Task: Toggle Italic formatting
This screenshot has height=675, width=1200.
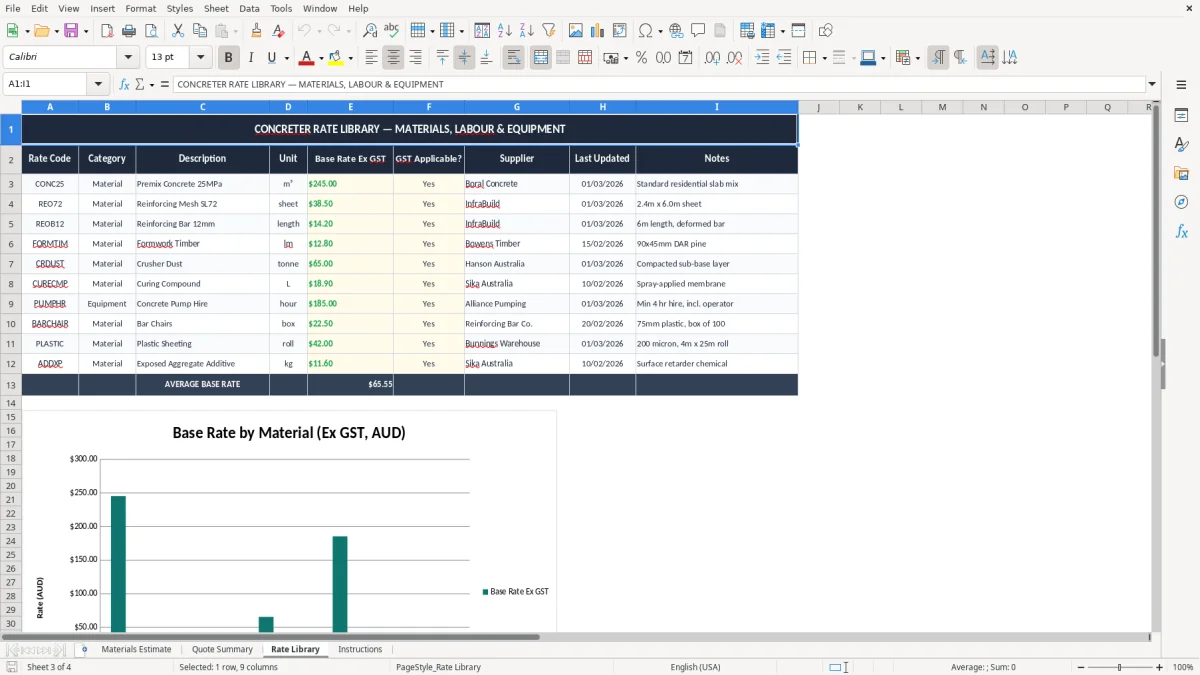Action: 250,58
